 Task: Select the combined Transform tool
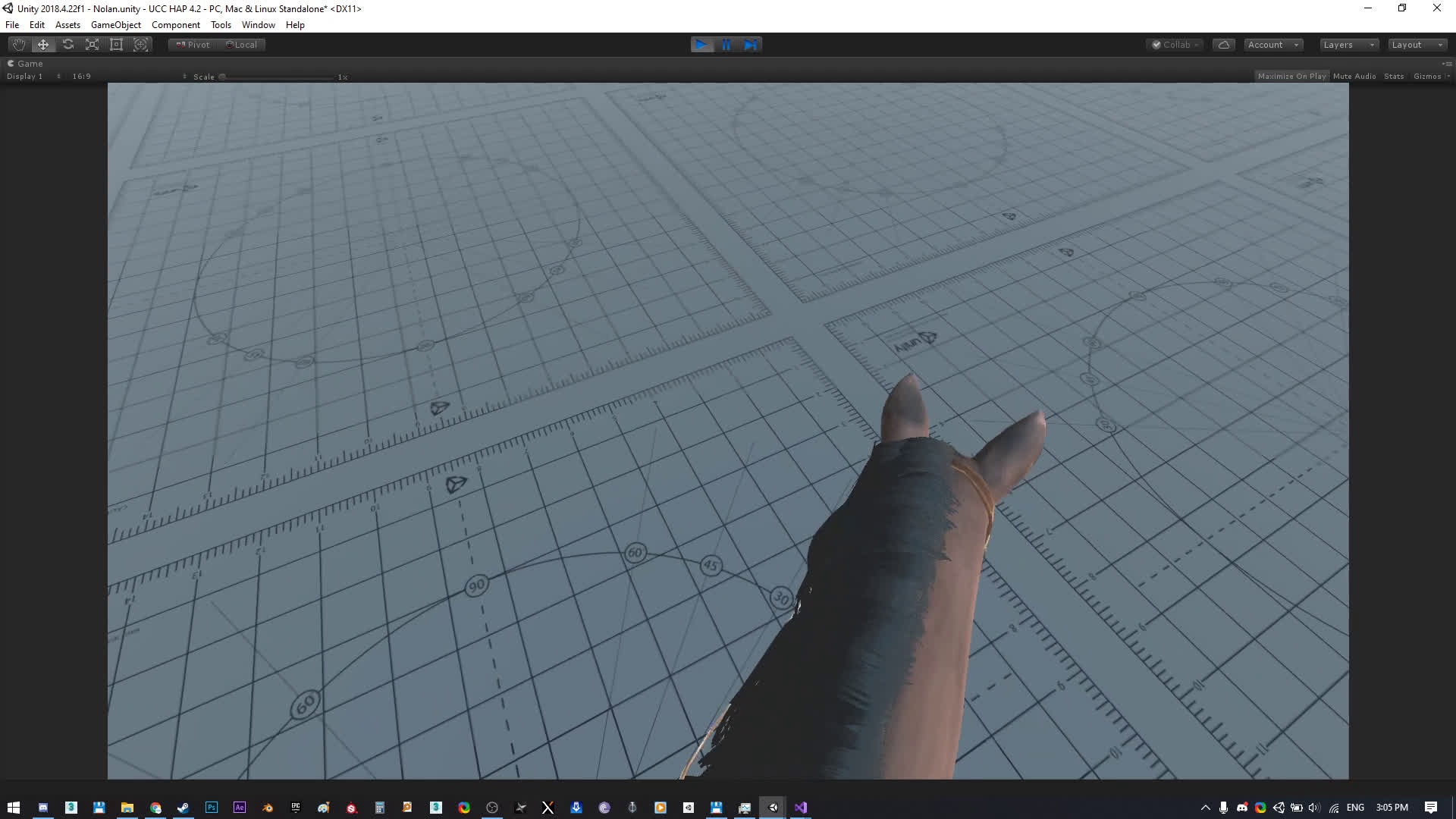141,45
